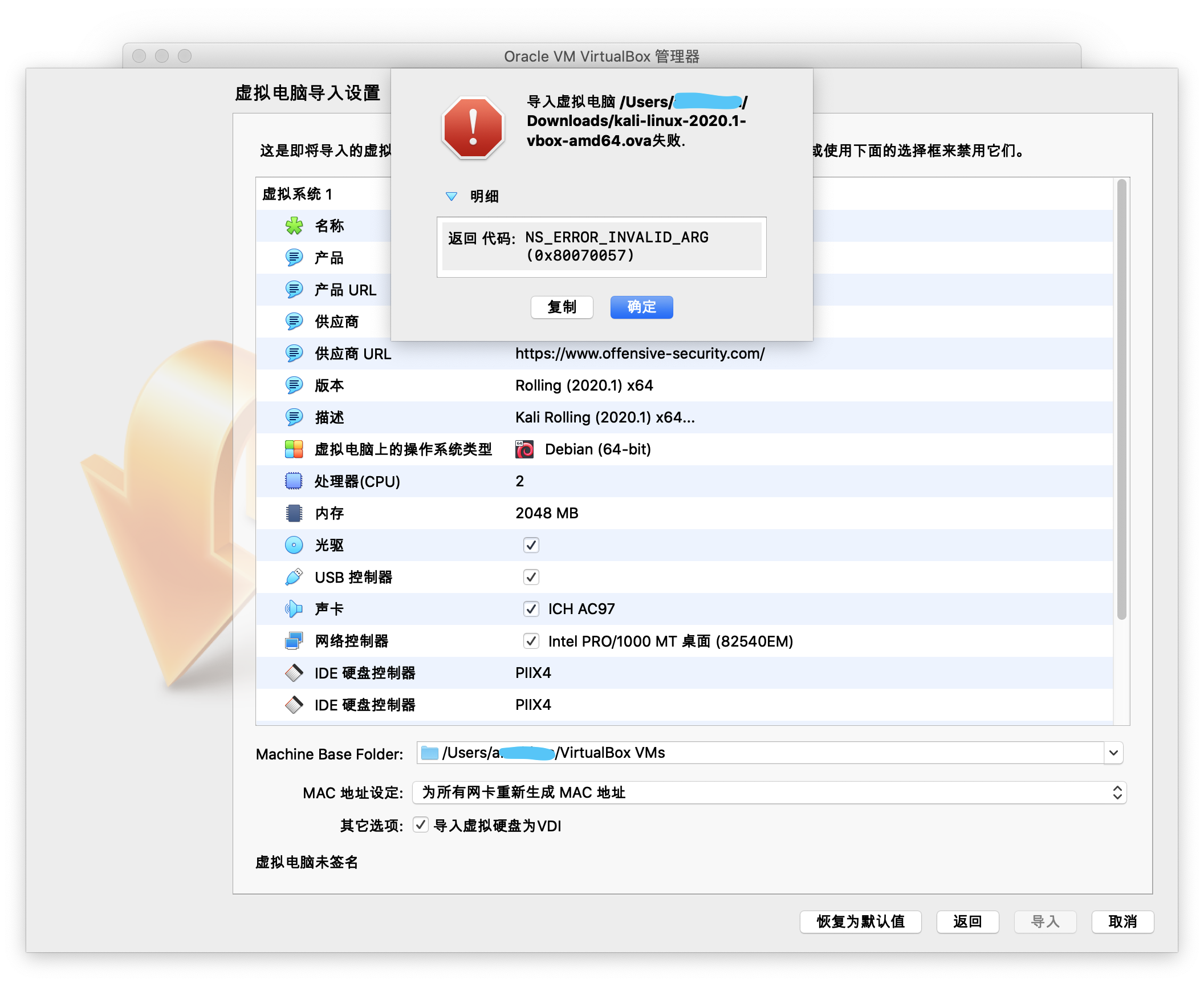
Task: Click the folder icon in Machine Base Folder field
Action: pyautogui.click(x=429, y=753)
